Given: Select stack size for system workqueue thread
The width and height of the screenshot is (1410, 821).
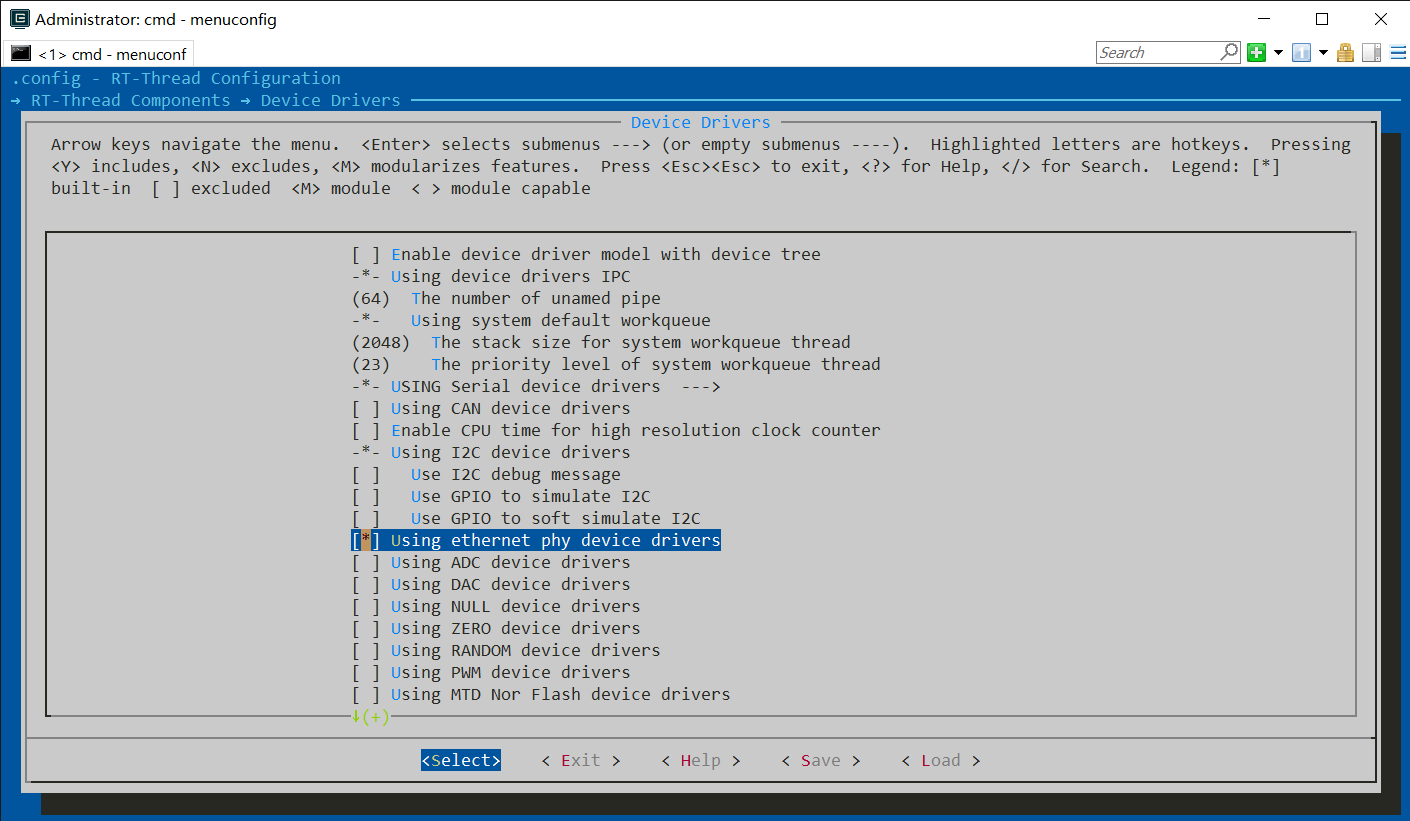Looking at the screenshot, I should (601, 342).
